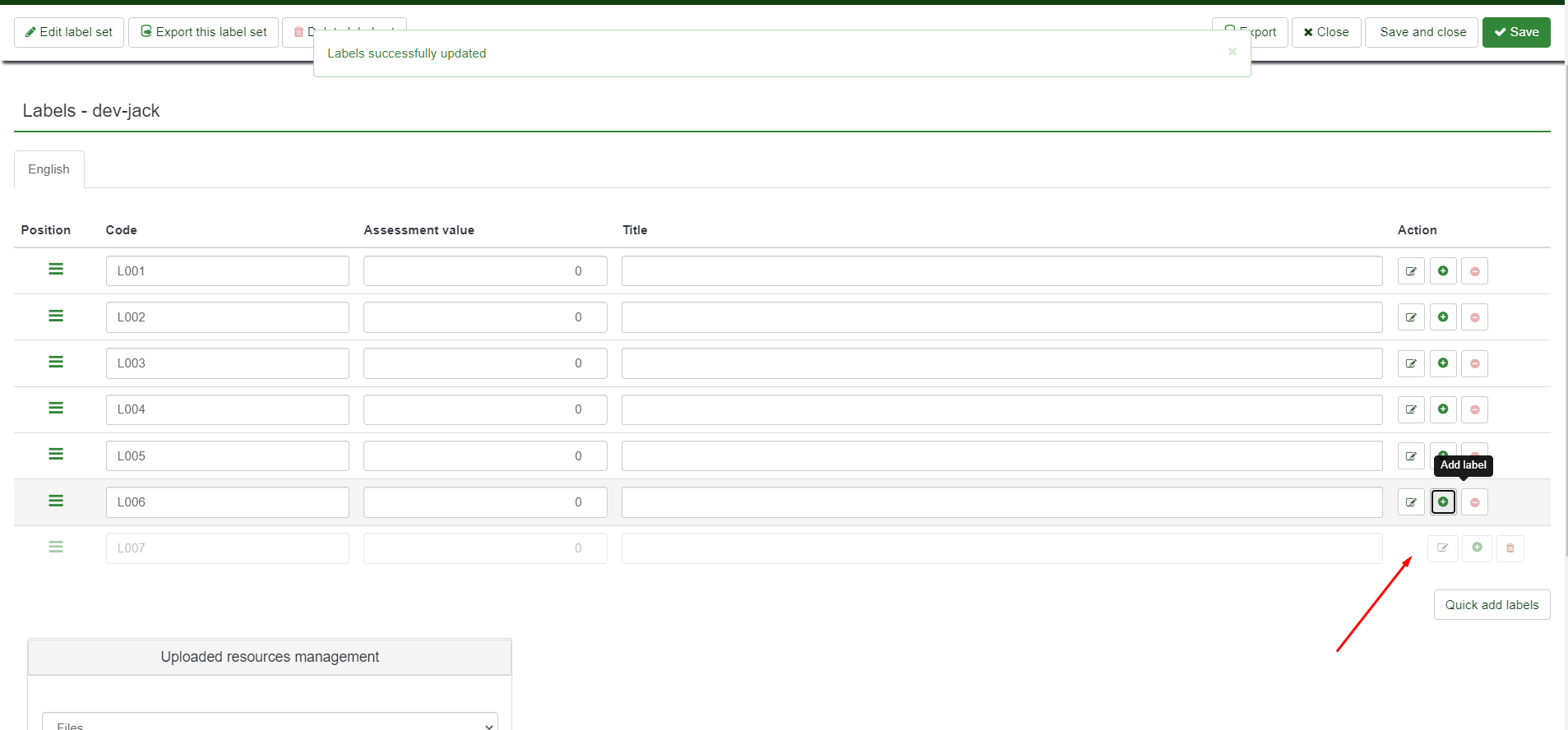Click the drag handle for row L001
The image size is (1568, 730).
tap(56, 270)
